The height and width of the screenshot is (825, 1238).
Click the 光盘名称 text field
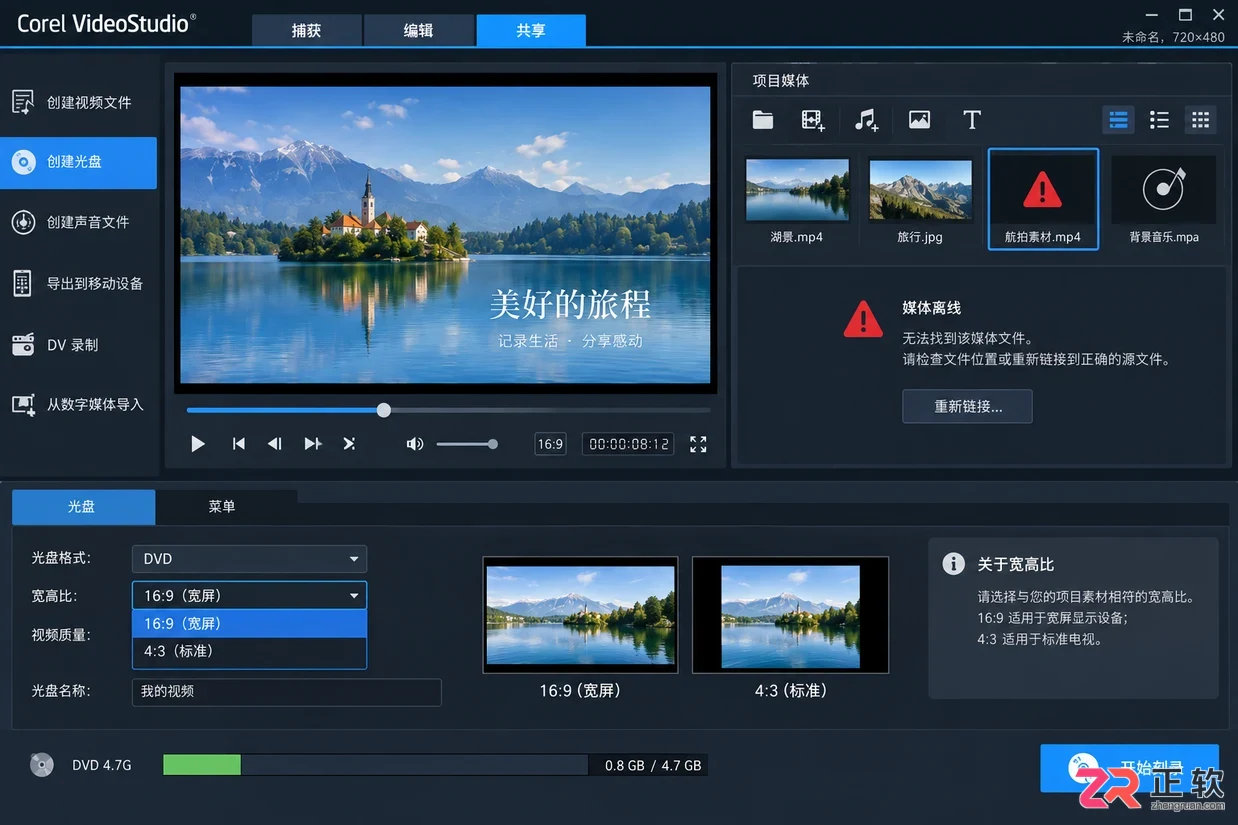click(x=286, y=692)
